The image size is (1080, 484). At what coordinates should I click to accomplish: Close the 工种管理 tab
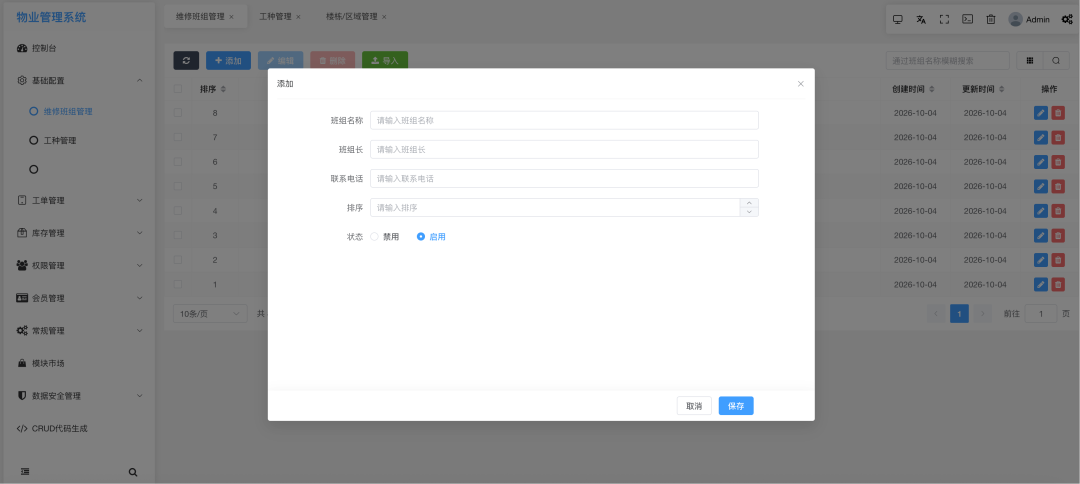click(298, 17)
